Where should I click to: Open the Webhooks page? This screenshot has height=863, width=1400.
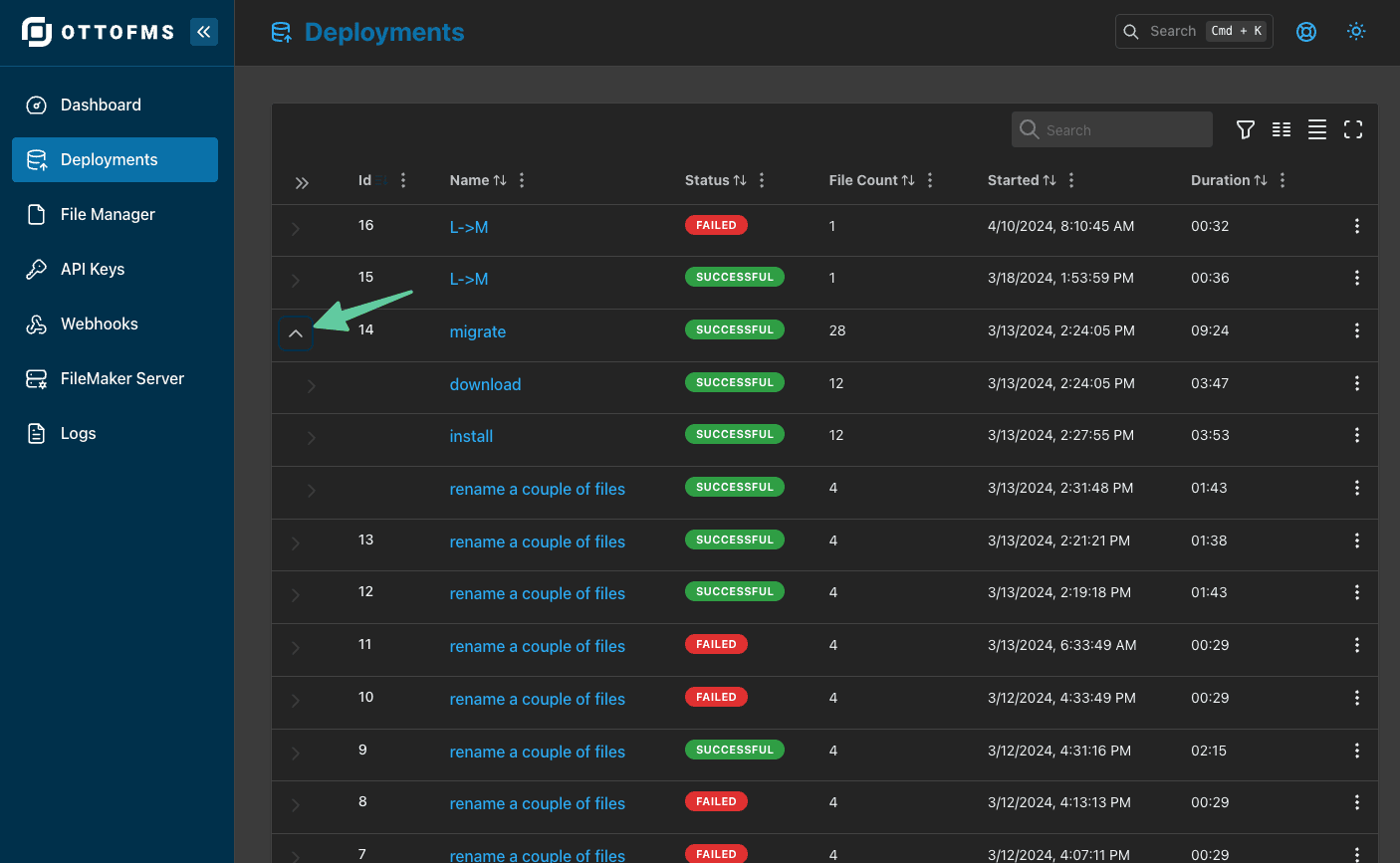[x=102, y=324]
